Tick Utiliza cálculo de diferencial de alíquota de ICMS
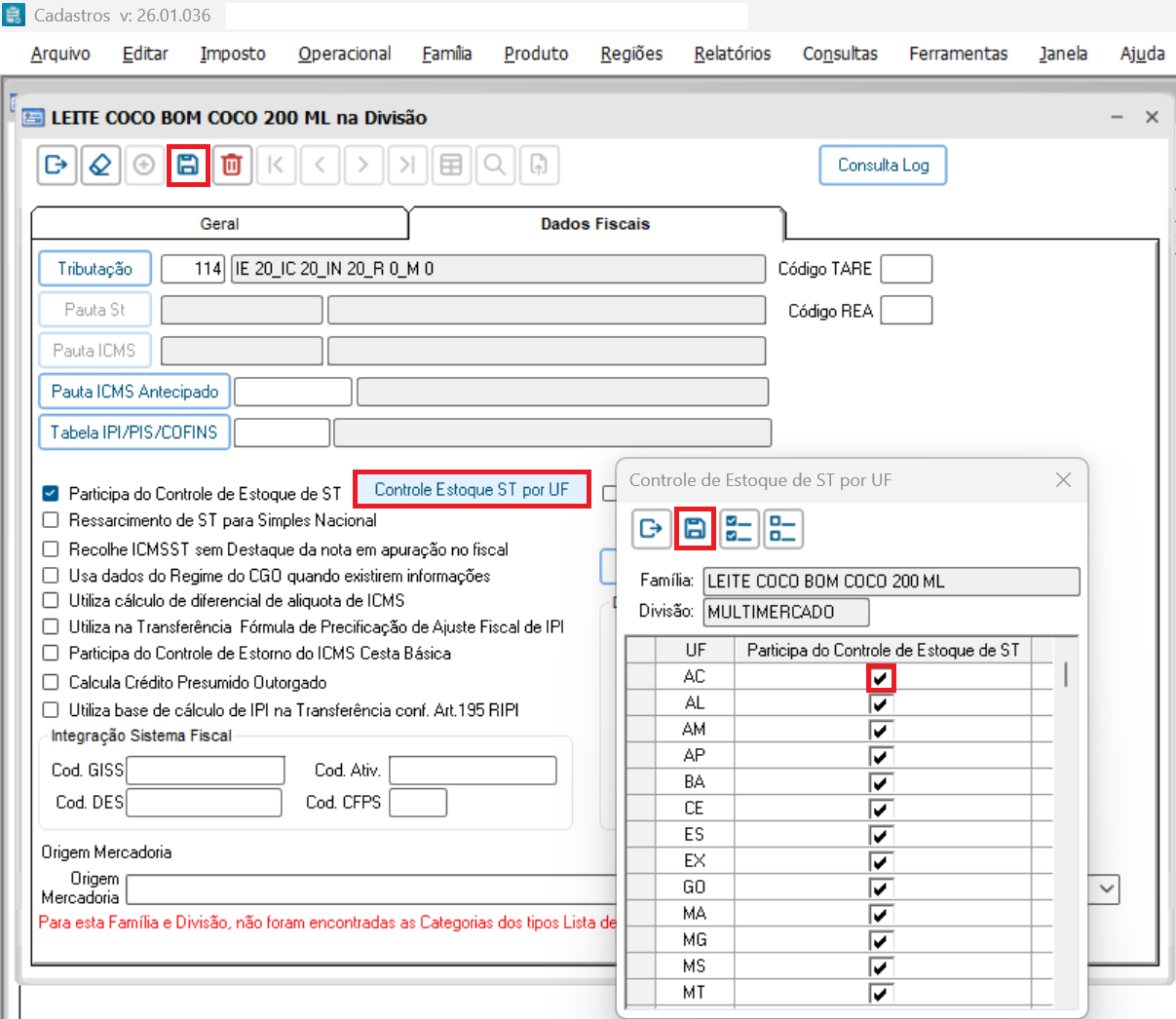This screenshot has width=1176, height=1019. coord(51,601)
